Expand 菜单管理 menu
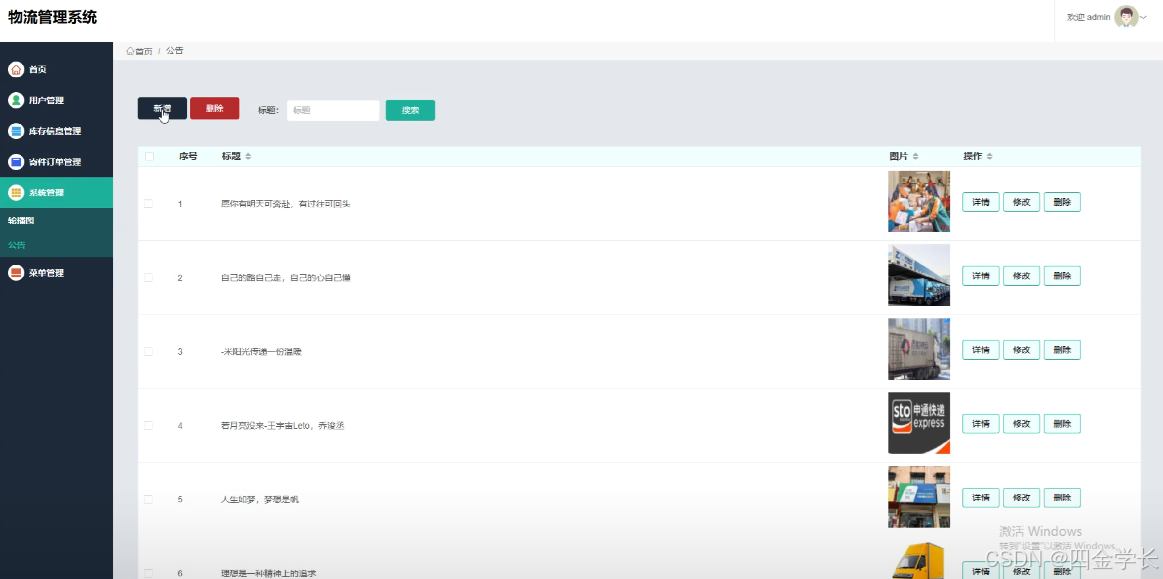This screenshot has width=1163, height=579. (x=56, y=273)
